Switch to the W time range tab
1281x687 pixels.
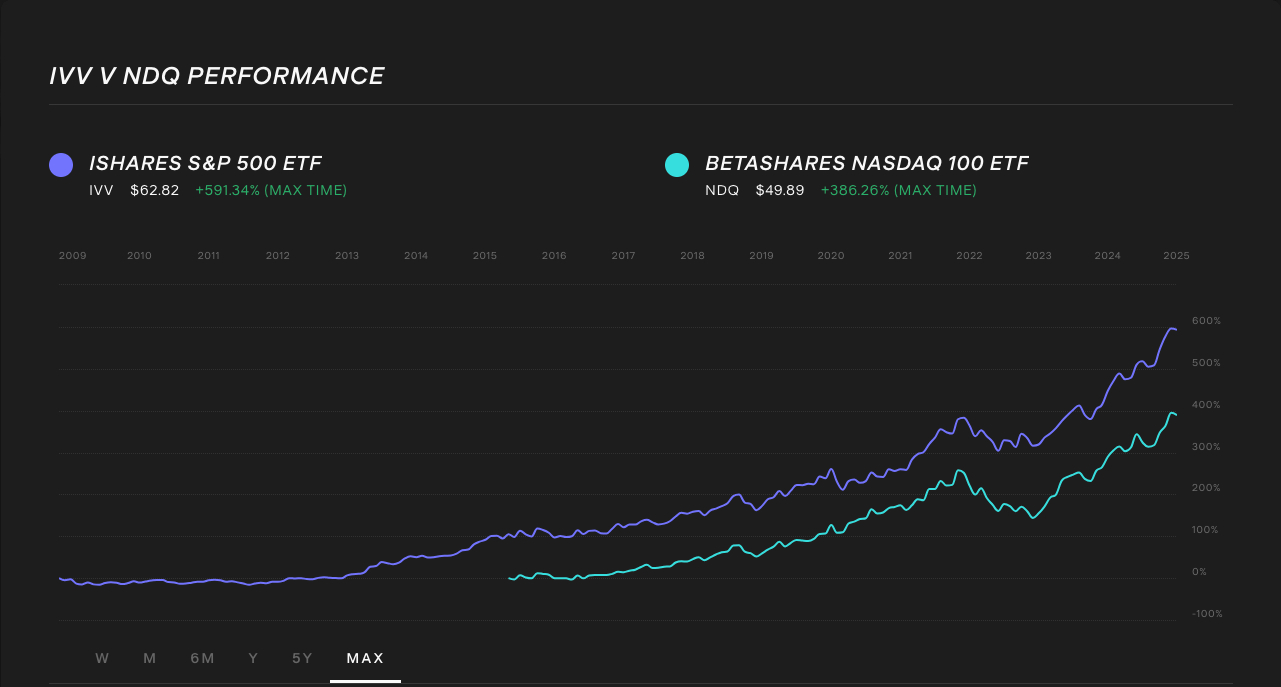[102, 658]
